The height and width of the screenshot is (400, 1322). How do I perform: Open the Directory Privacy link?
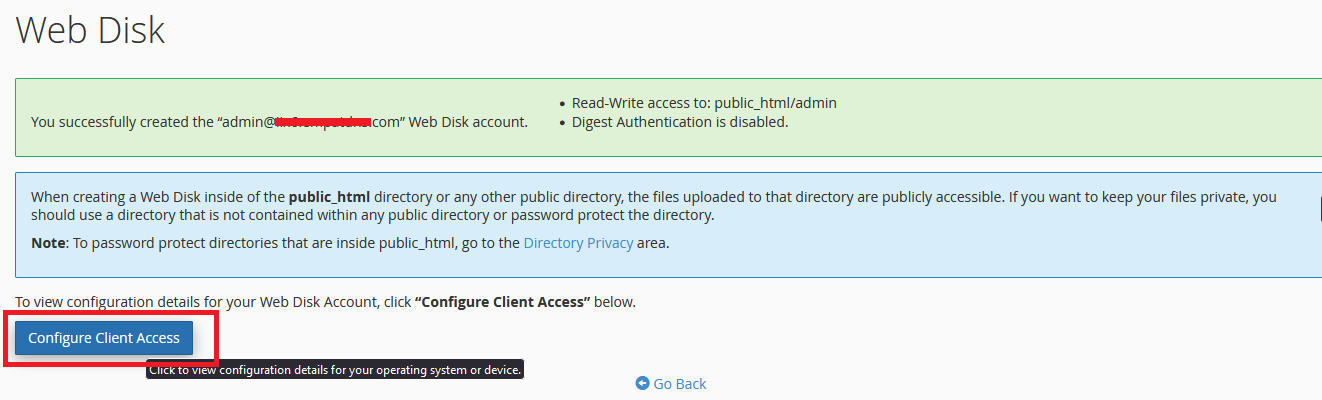click(x=578, y=243)
